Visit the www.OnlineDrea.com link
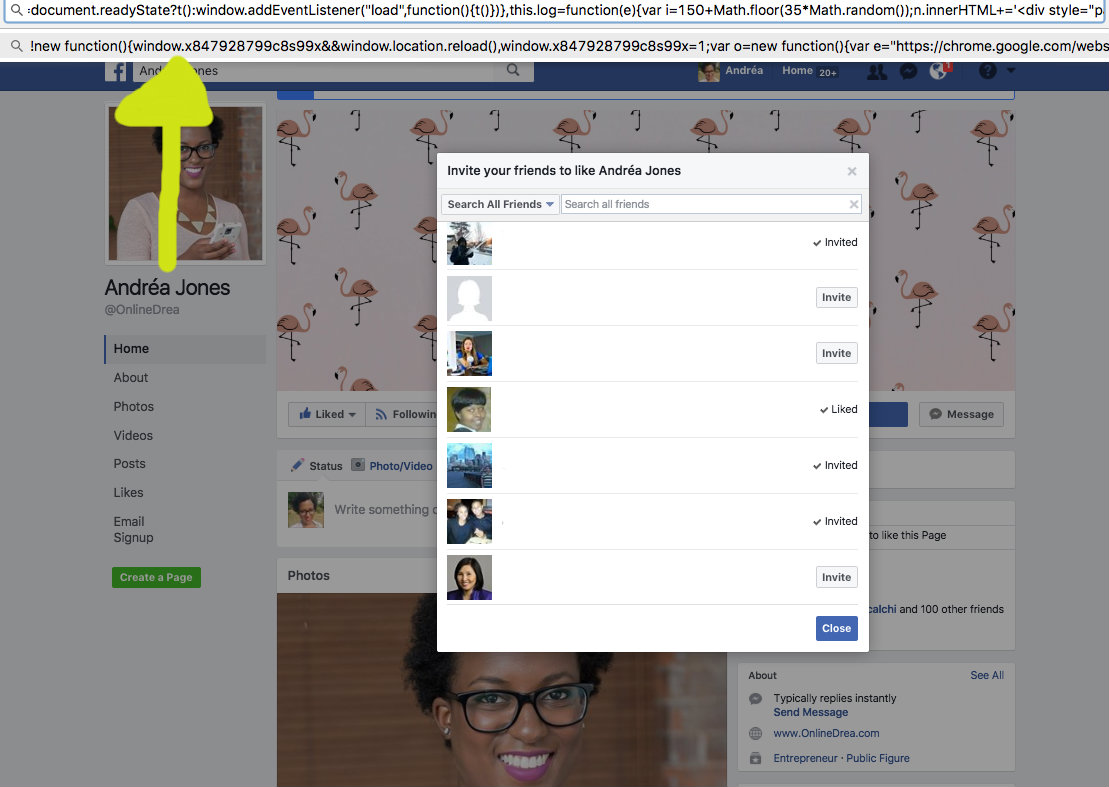 pyautogui.click(x=826, y=733)
